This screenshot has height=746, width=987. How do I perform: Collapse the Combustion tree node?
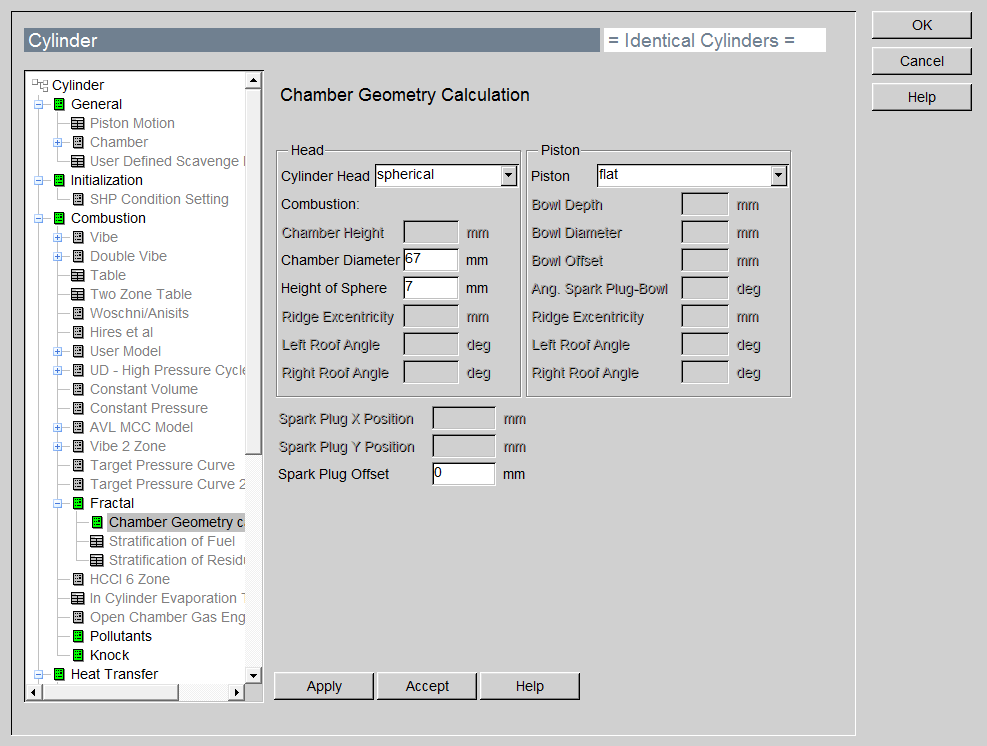pos(38,218)
